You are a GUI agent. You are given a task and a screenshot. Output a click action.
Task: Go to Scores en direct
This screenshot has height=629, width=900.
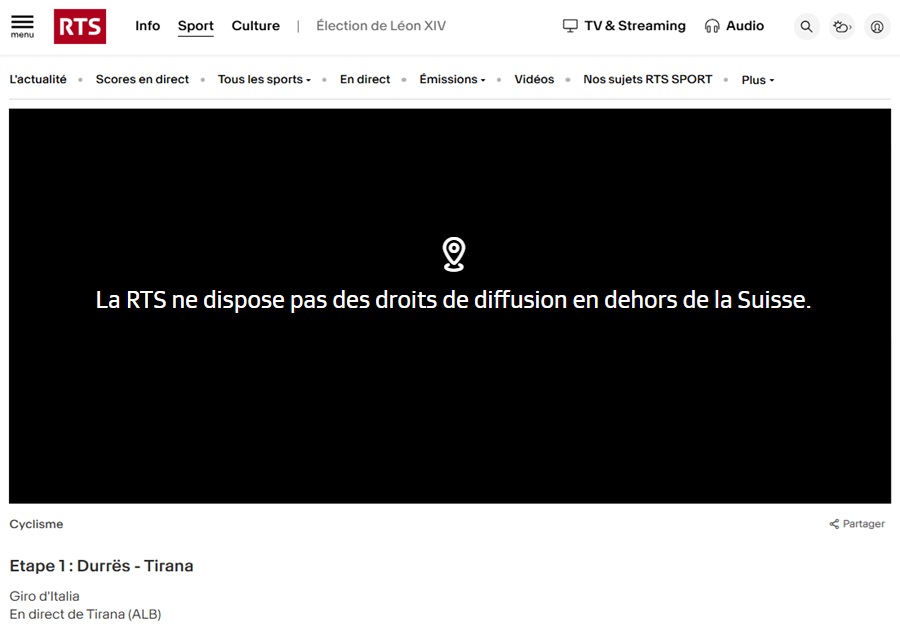click(142, 78)
